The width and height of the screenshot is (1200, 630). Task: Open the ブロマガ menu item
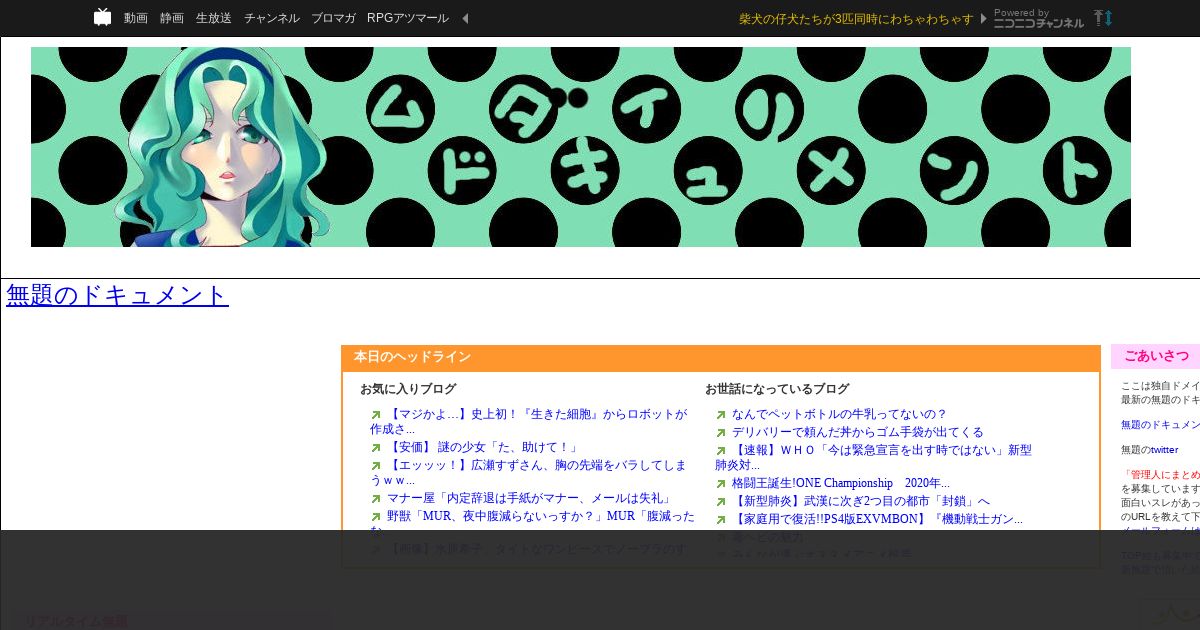pos(333,18)
